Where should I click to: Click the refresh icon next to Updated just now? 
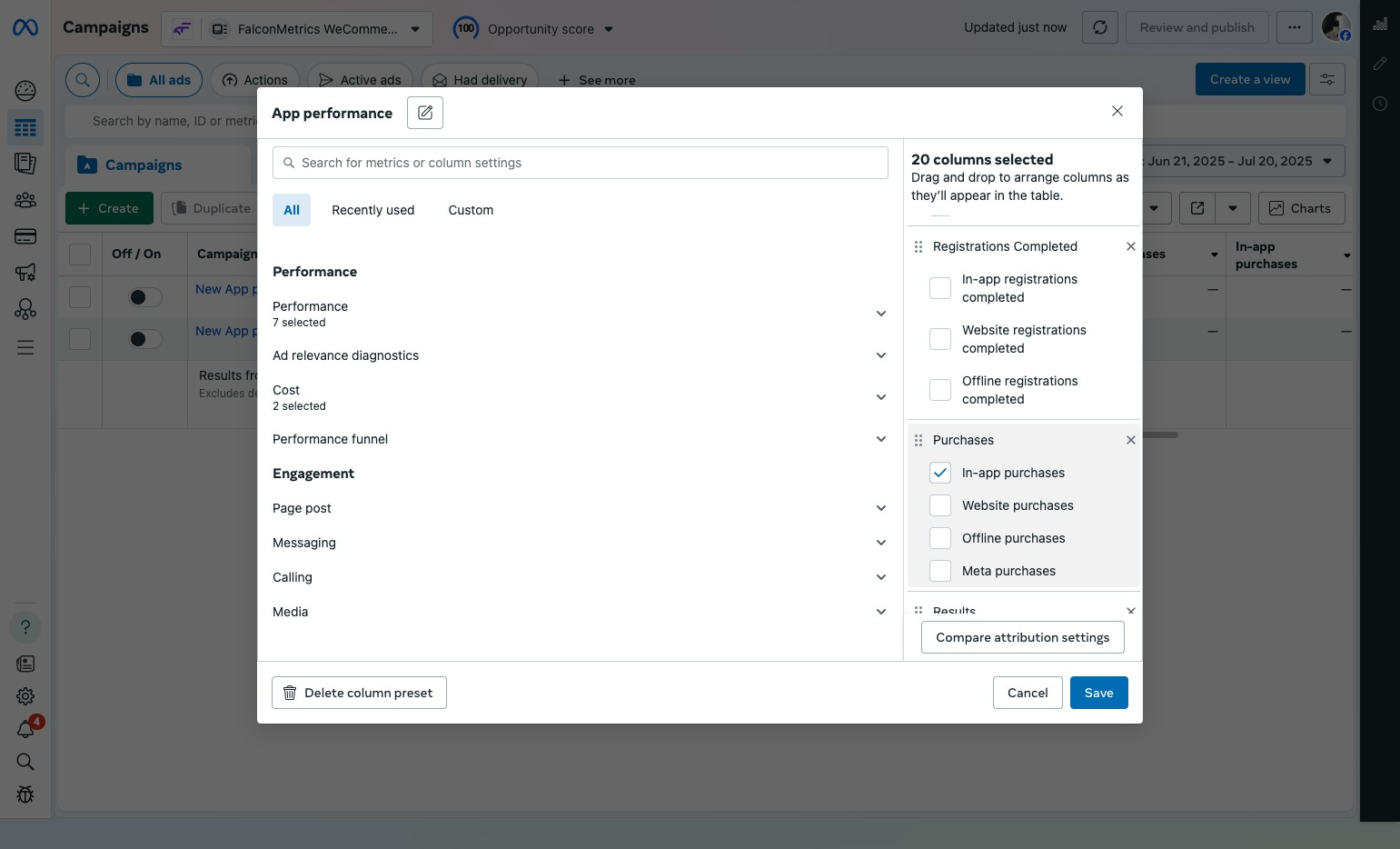tap(1099, 27)
